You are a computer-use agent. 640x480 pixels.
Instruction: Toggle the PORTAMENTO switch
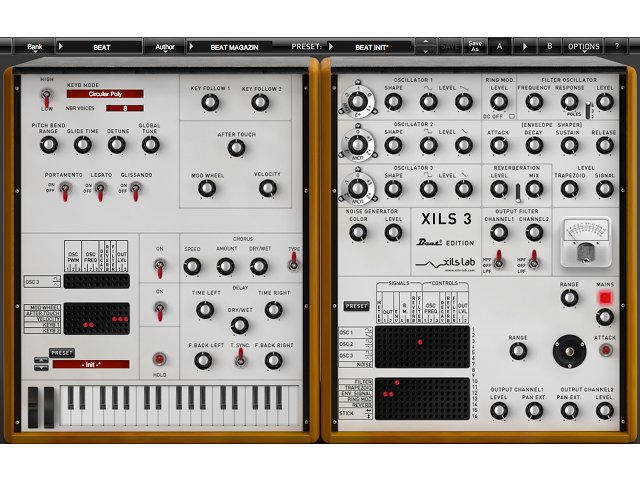point(64,191)
